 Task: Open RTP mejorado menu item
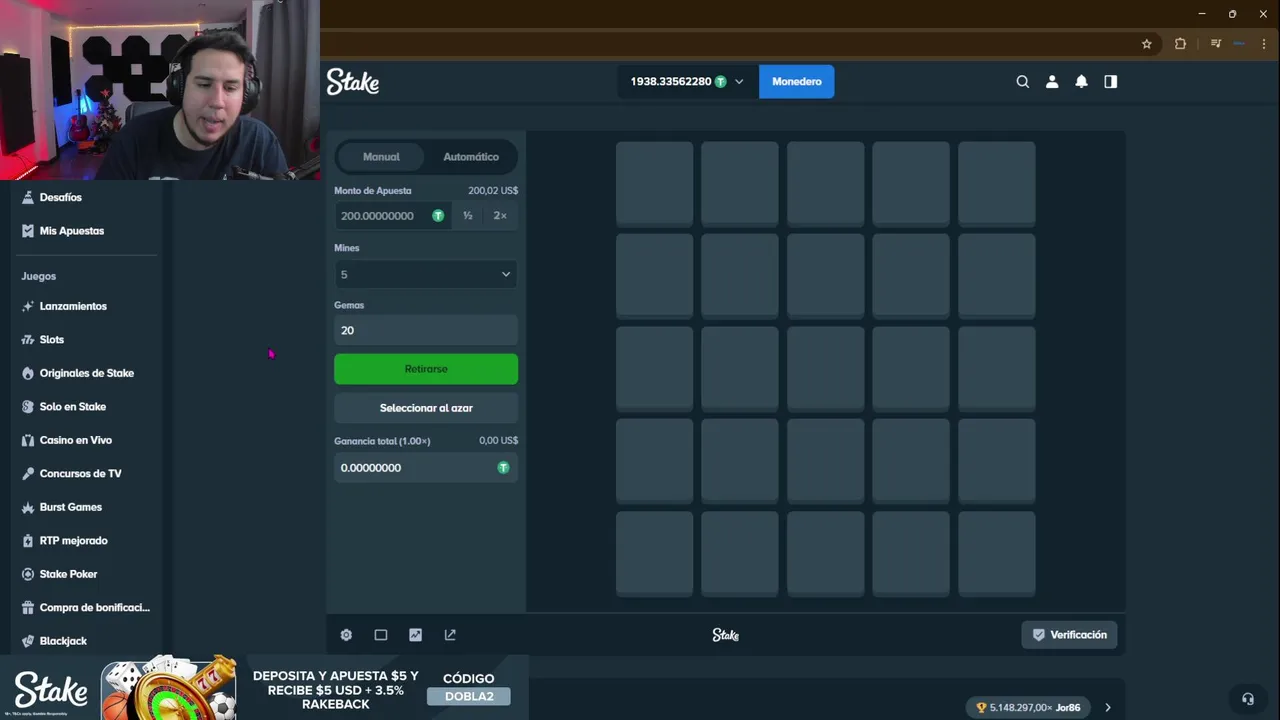[x=73, y=541]
